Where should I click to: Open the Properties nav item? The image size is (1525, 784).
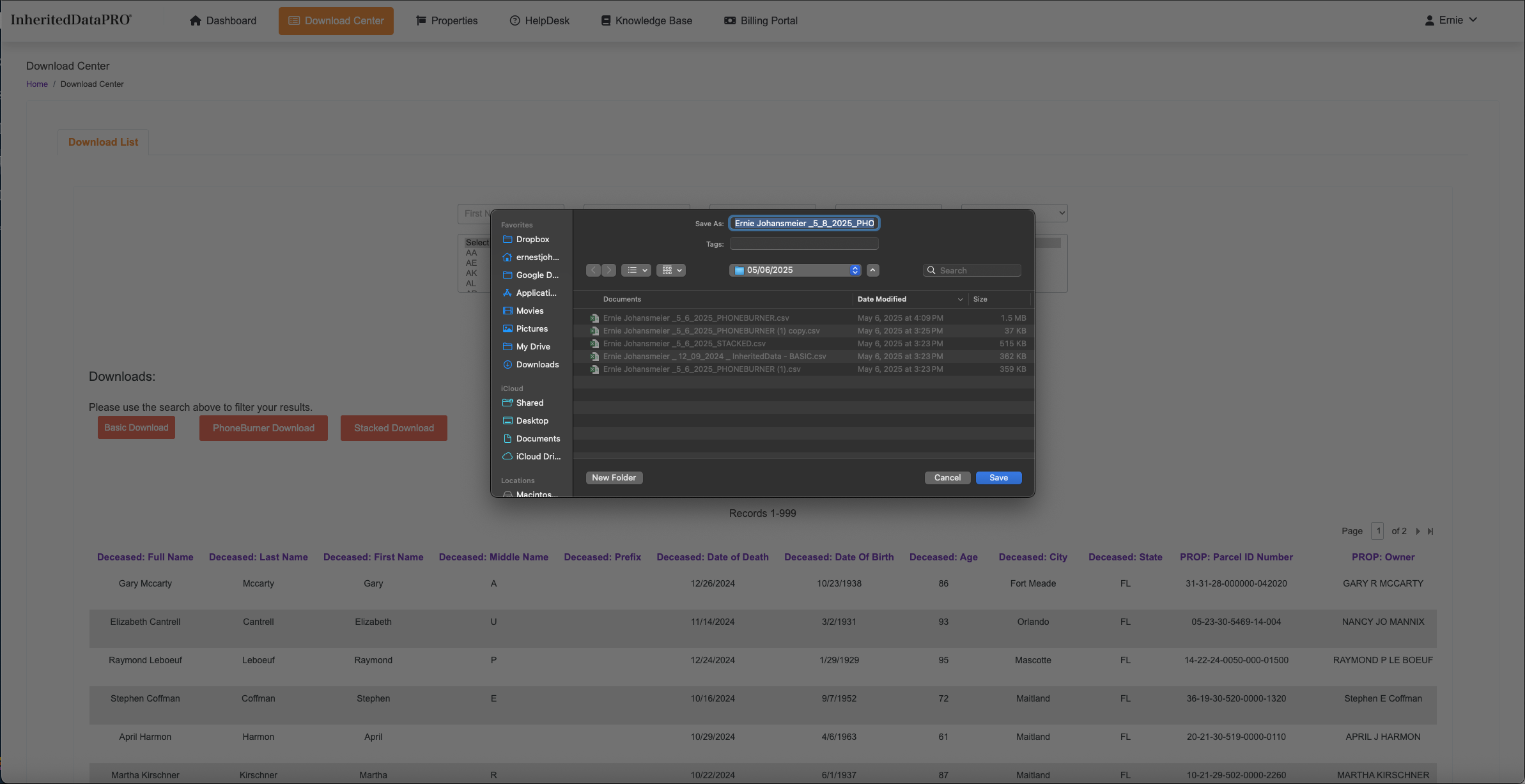pos(447,20)
